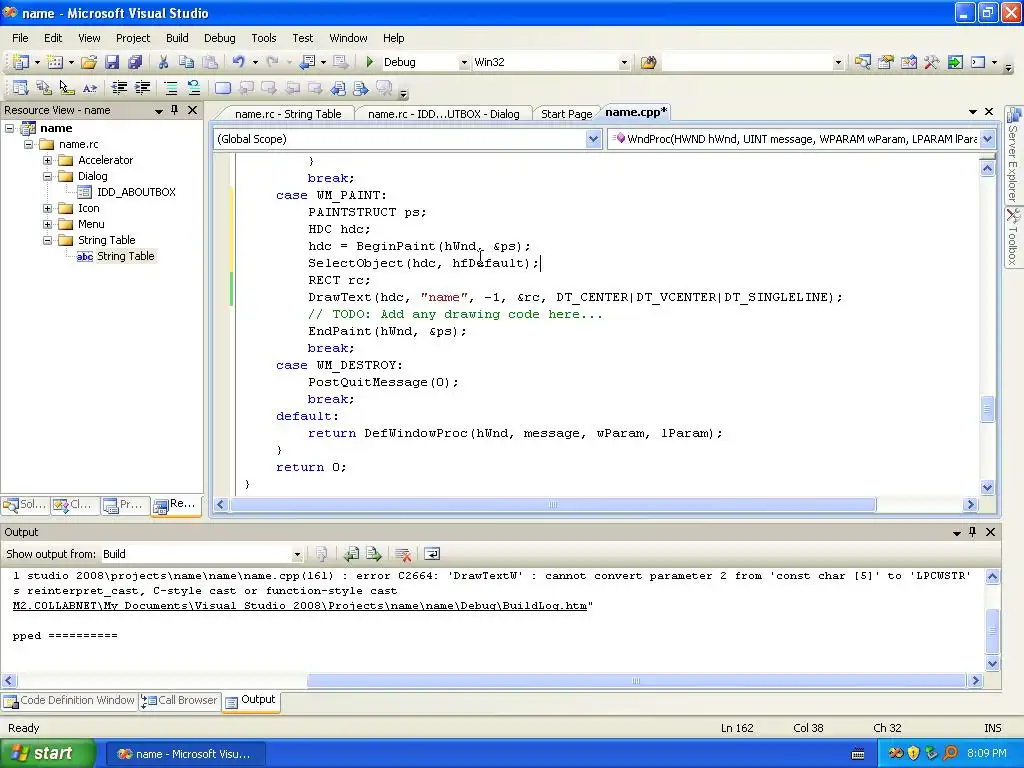Expand the Icon folder in the tree

coord(48,208)
